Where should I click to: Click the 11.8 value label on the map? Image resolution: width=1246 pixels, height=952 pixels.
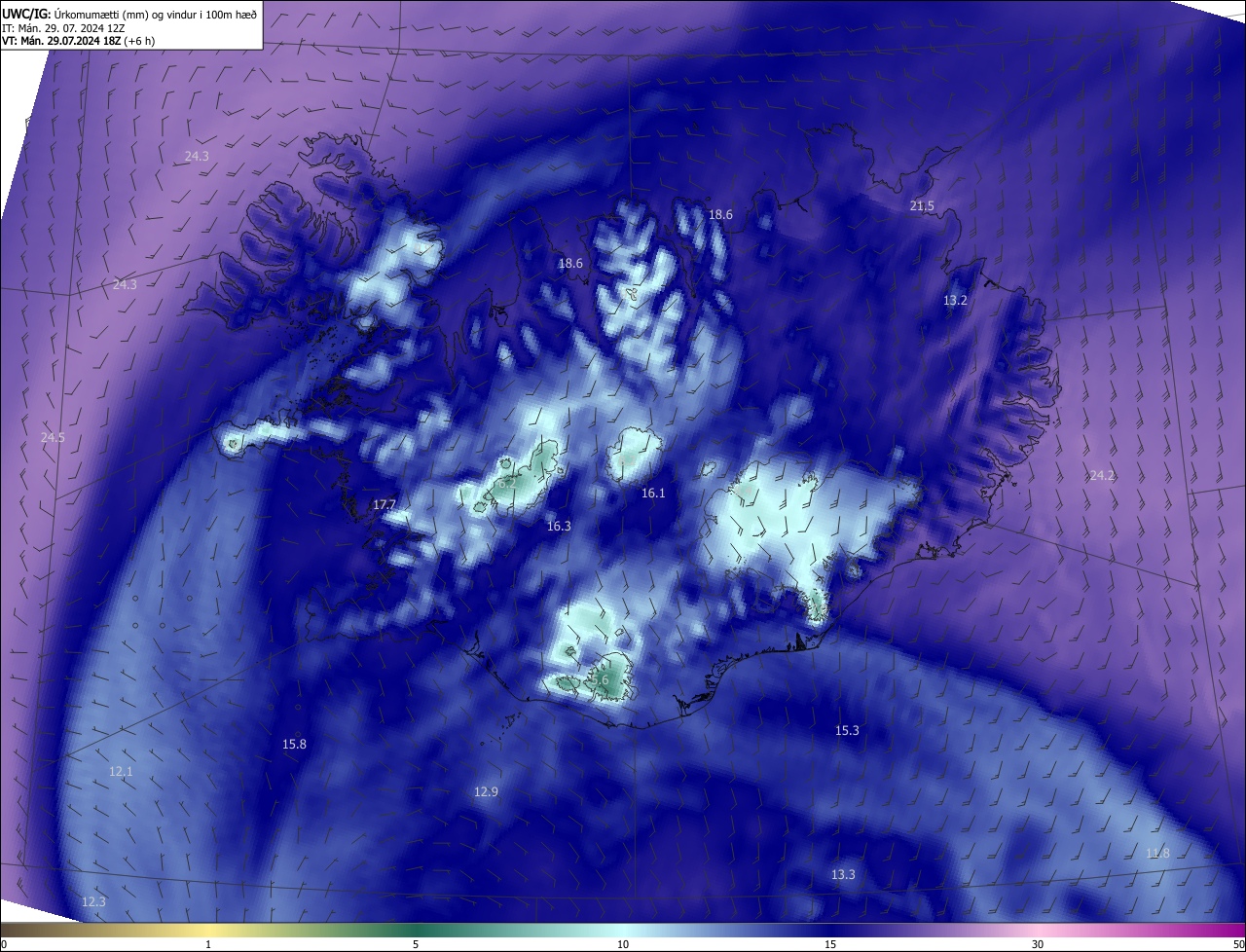pyautogui.click(x=1157, y=854)
